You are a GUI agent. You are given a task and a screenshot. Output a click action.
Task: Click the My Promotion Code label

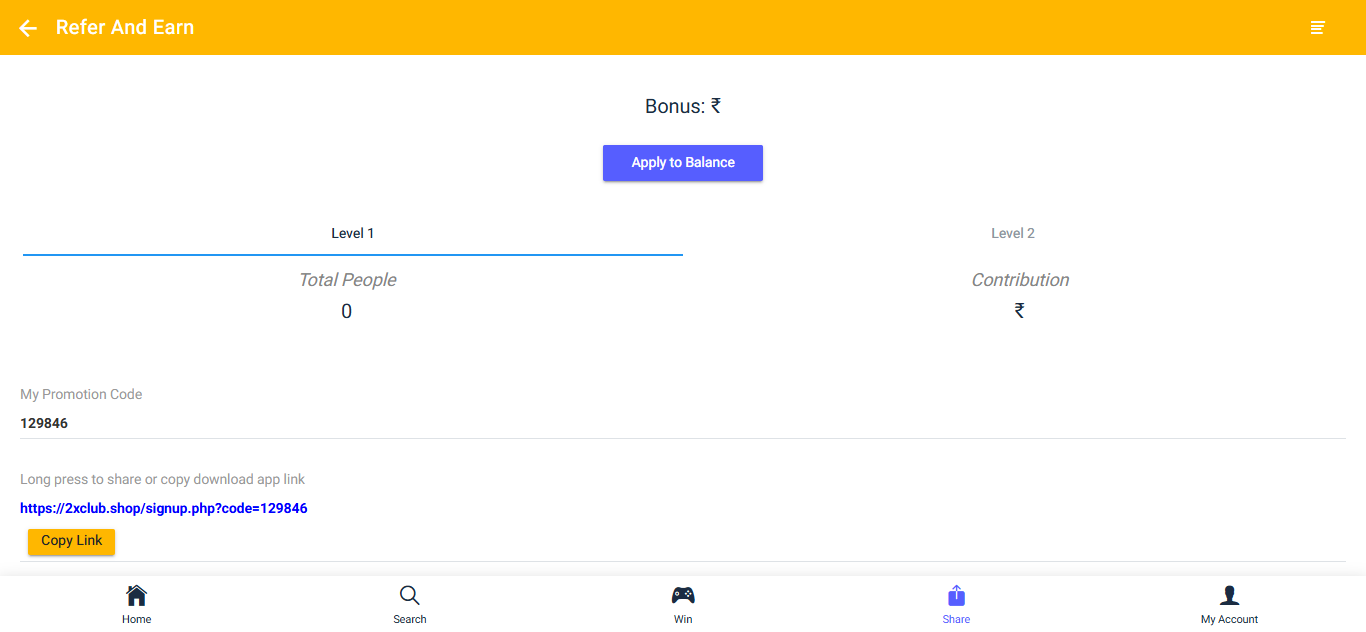[81, 394]
